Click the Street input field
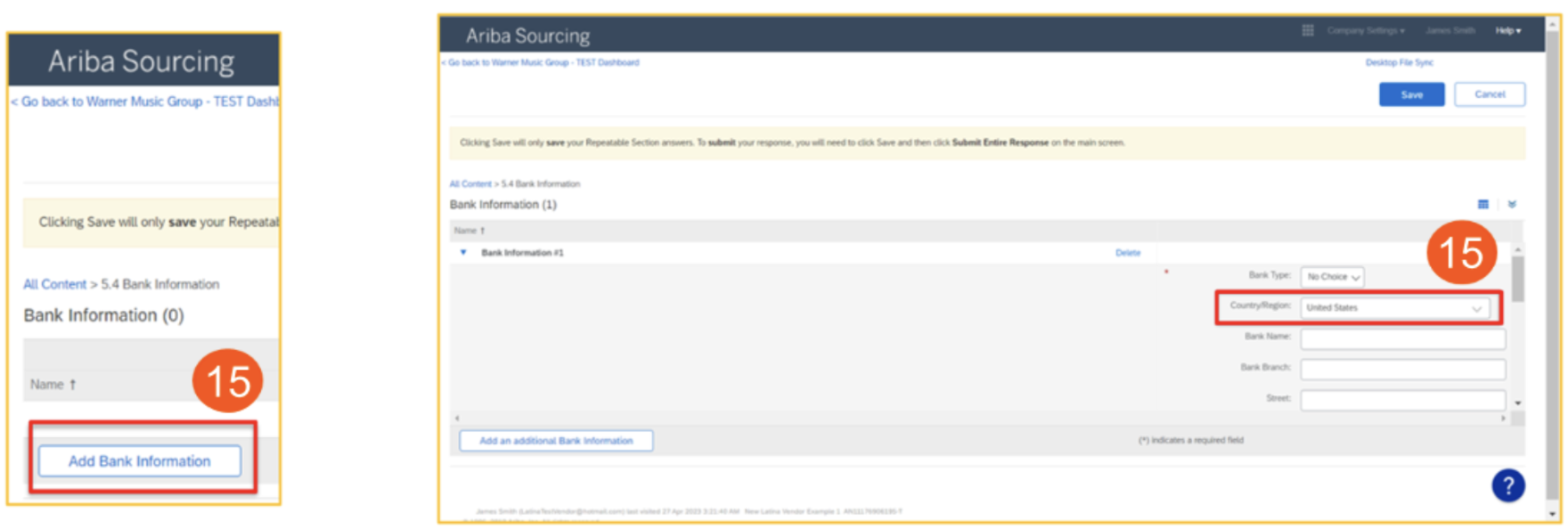The image size is (1568, 529). point(1403,400)
